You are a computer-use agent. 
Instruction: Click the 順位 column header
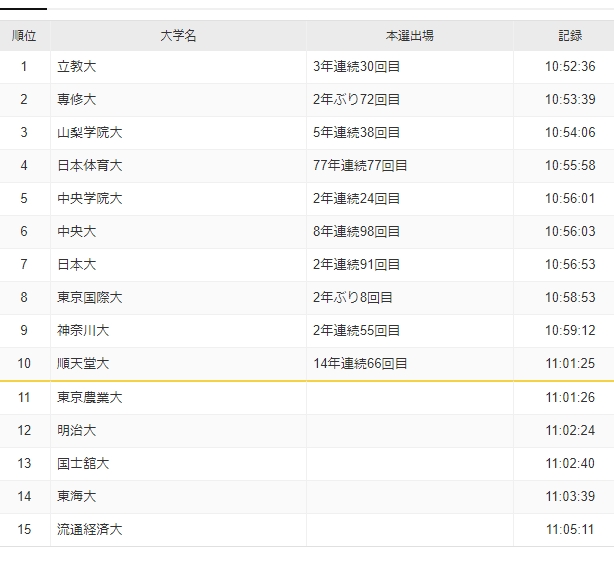(24, 36)
